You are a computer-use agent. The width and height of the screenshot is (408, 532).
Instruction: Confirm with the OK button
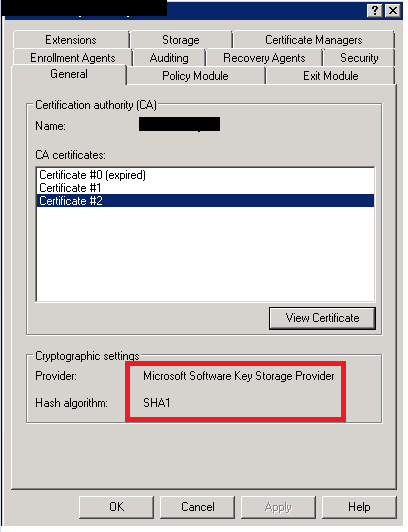point(116,507)
